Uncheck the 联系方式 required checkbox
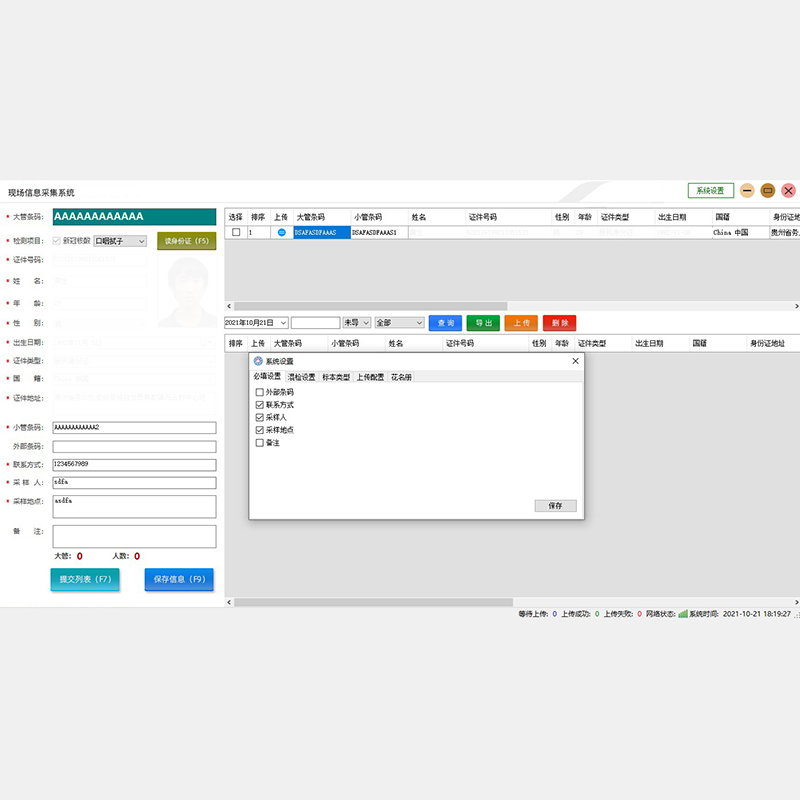 click(x=260, y=405)
